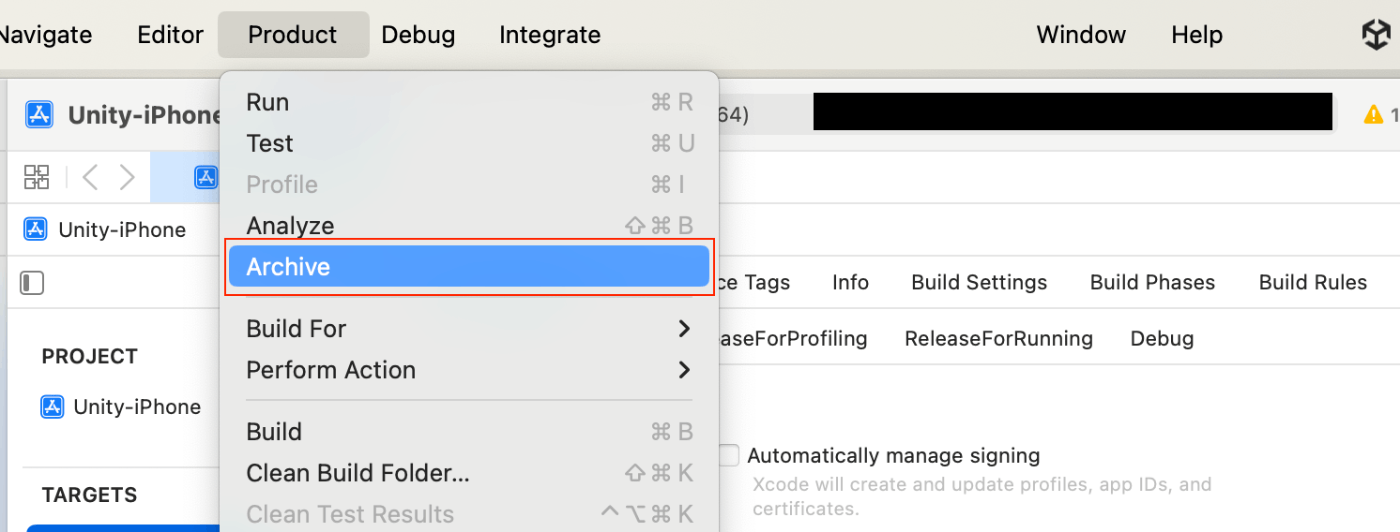
Task: Click Unity-iPhone in the breadcrumb bar
Action: click(105, 230)
